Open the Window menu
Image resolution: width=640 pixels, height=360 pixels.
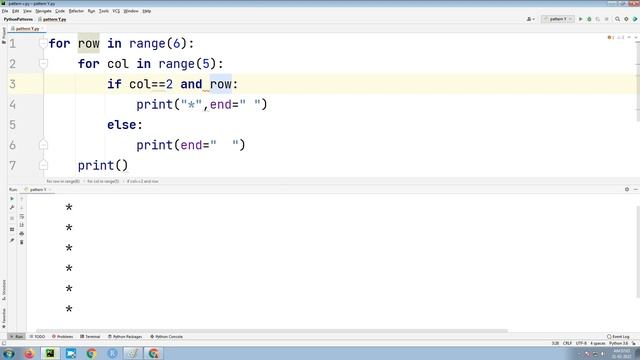(131, 11)
